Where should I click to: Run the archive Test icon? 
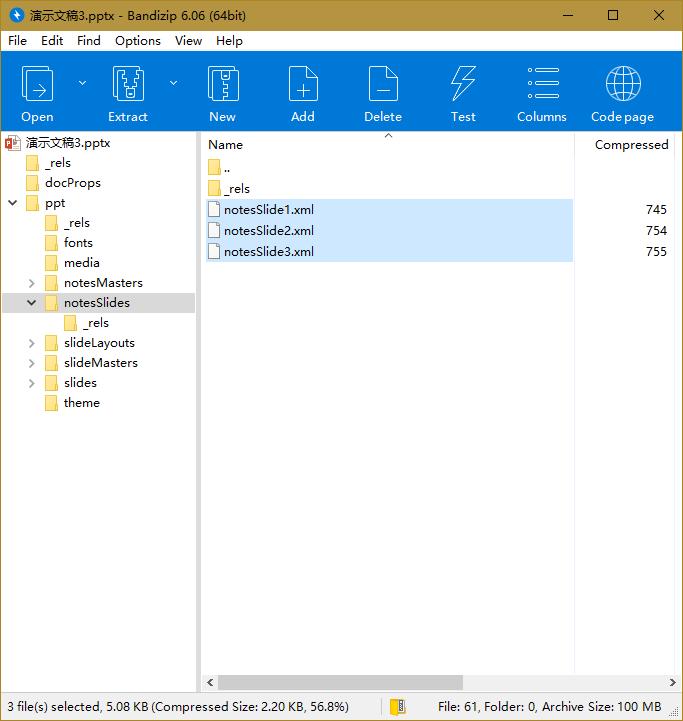pyautogui.click(x=463, y=85)
